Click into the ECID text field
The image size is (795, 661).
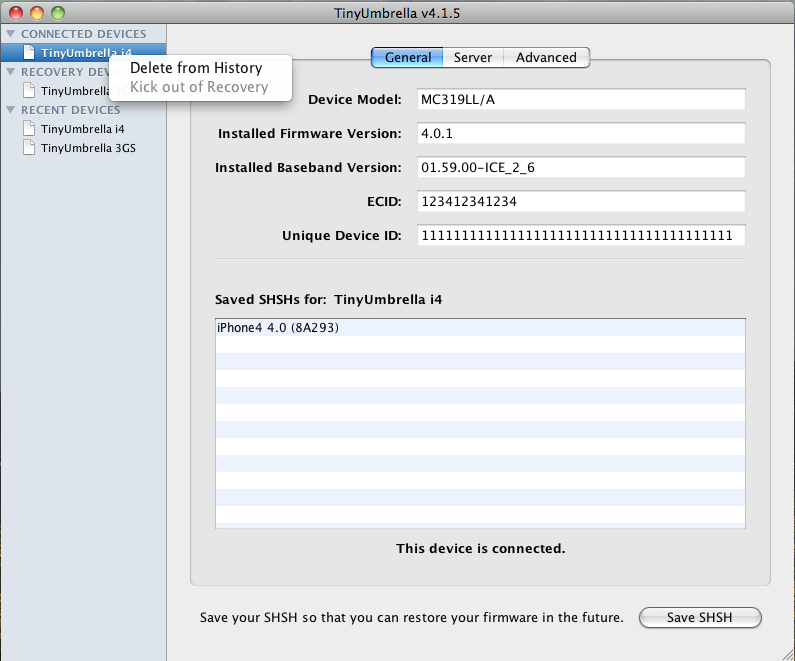coord(579,202)
